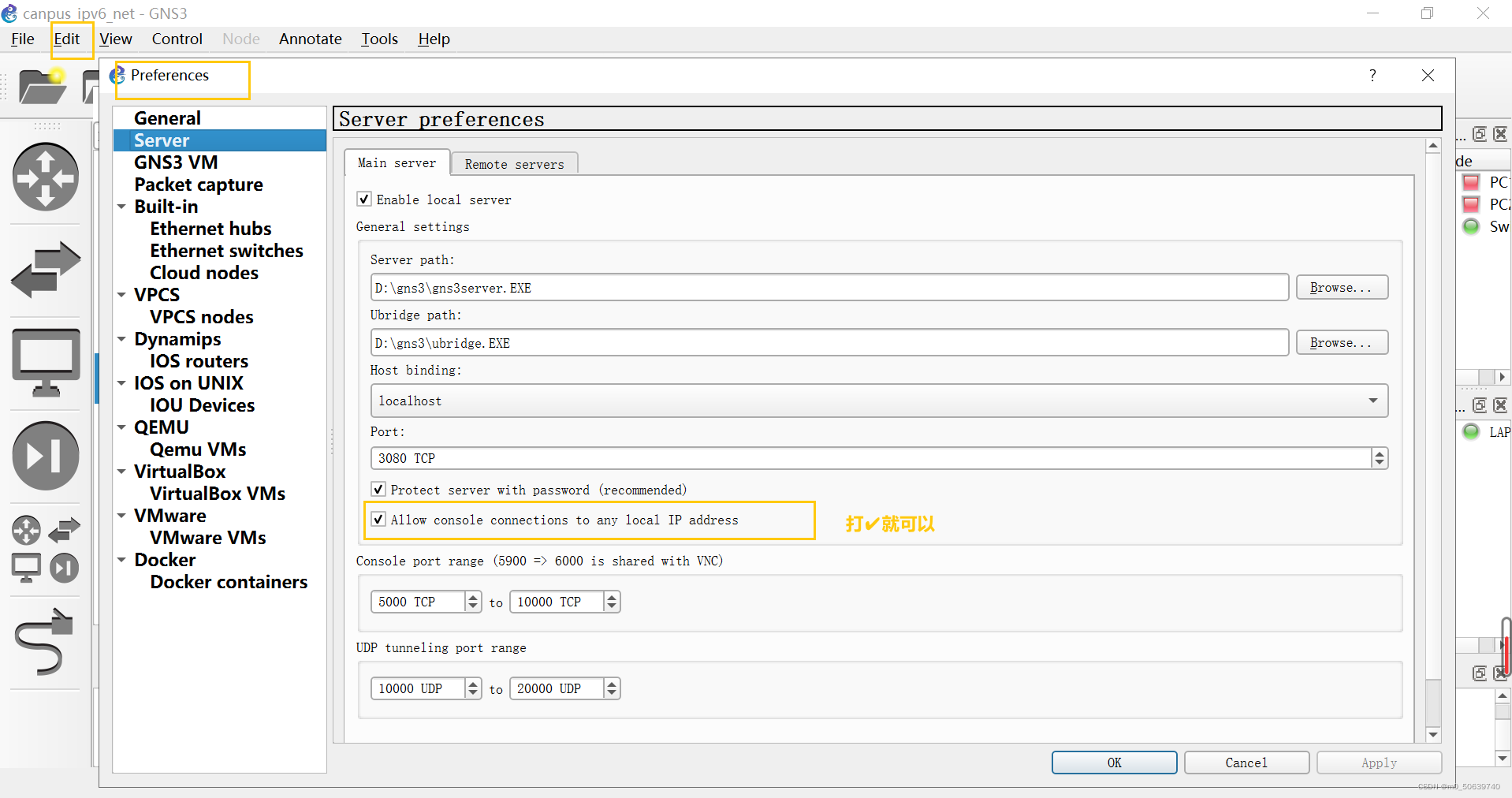Click small router icon in all-devices group

(x=26, y=530)
